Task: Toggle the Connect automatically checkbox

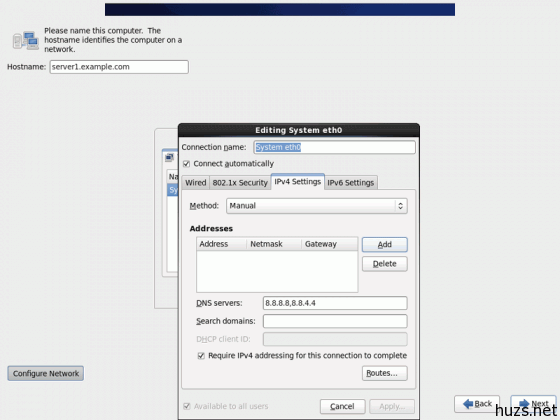Action: [186, 164]
